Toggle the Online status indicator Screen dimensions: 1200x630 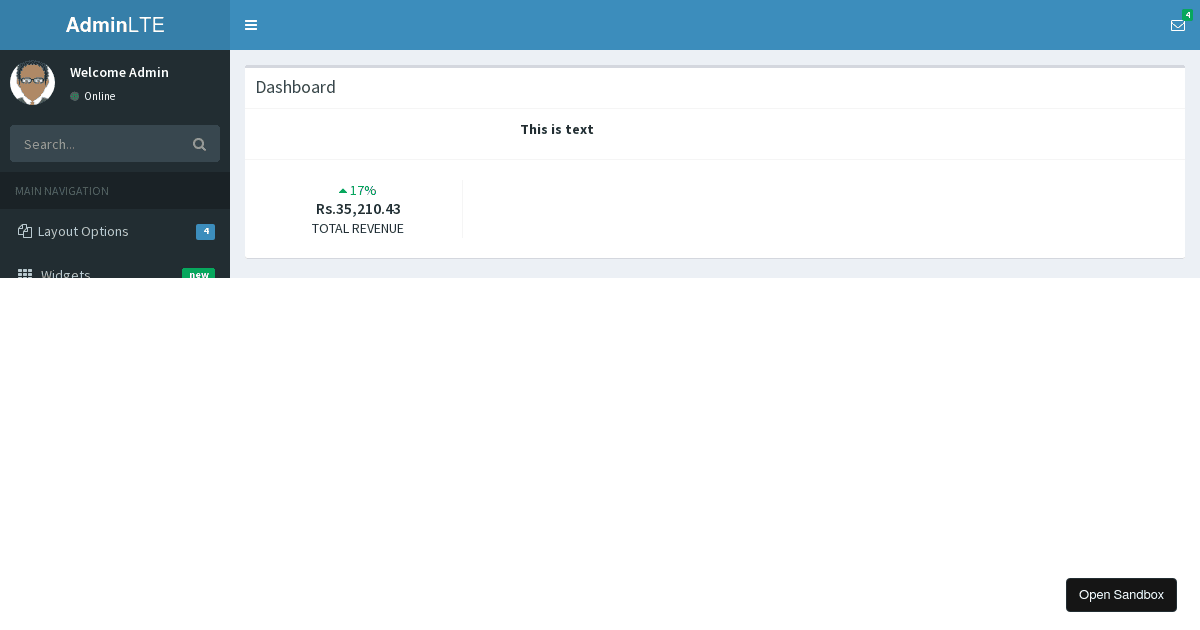click(x=74, y=96)
